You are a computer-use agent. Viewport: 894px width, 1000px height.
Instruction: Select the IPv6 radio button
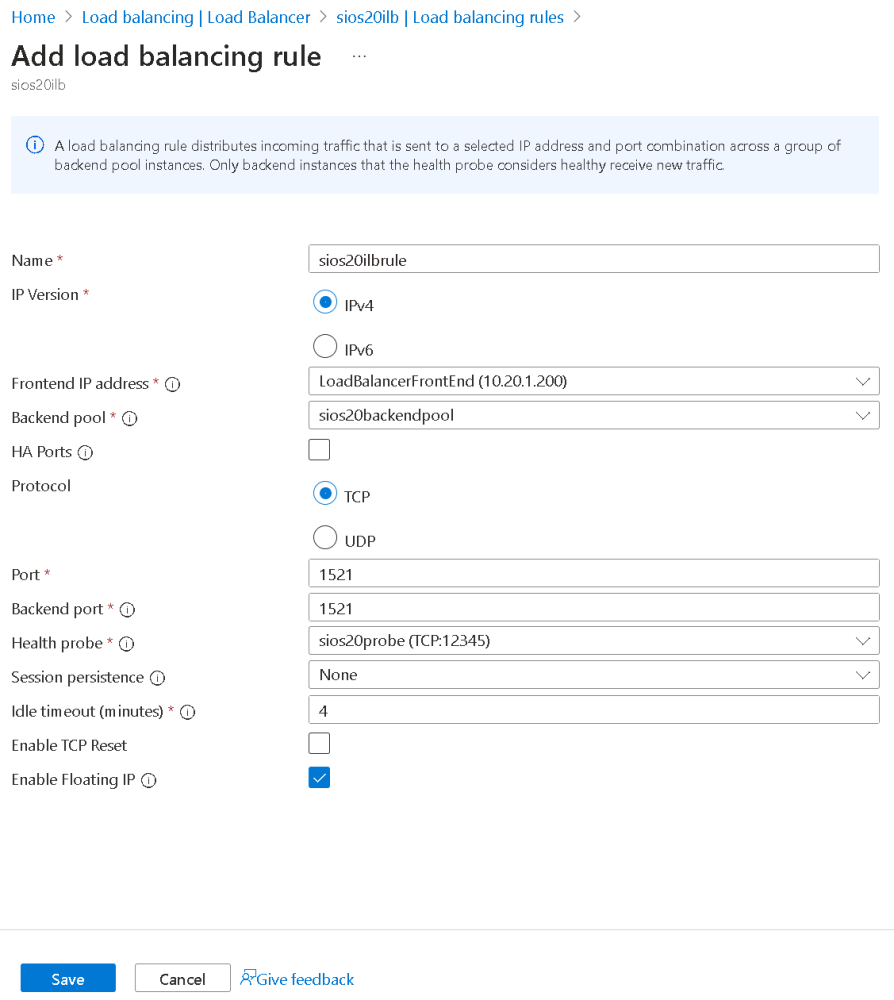coord(324,347)
